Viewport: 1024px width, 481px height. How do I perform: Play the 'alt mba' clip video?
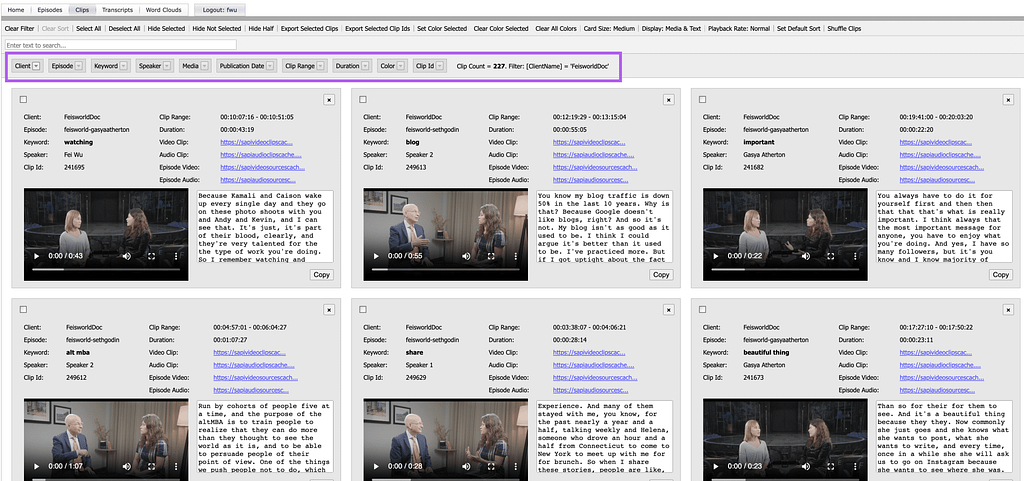(36, 466)
